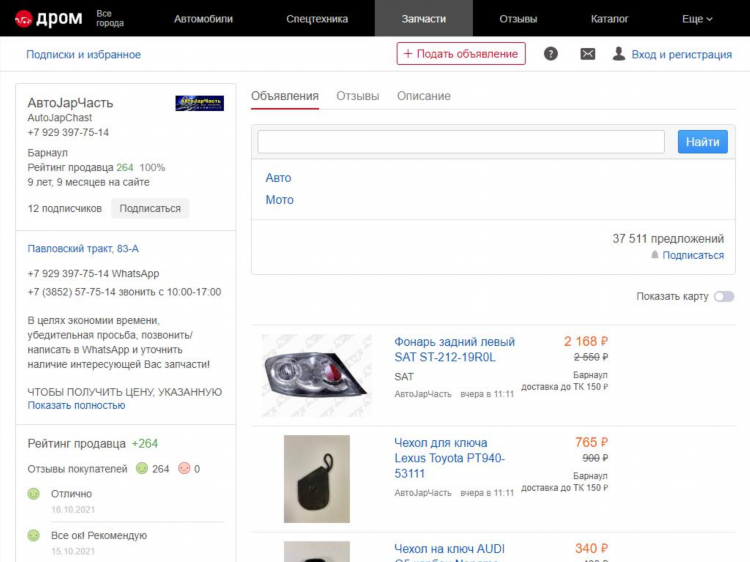Toggle the Показать карту switch
Viewport: 750px width, 562px height.
(724, 297)
